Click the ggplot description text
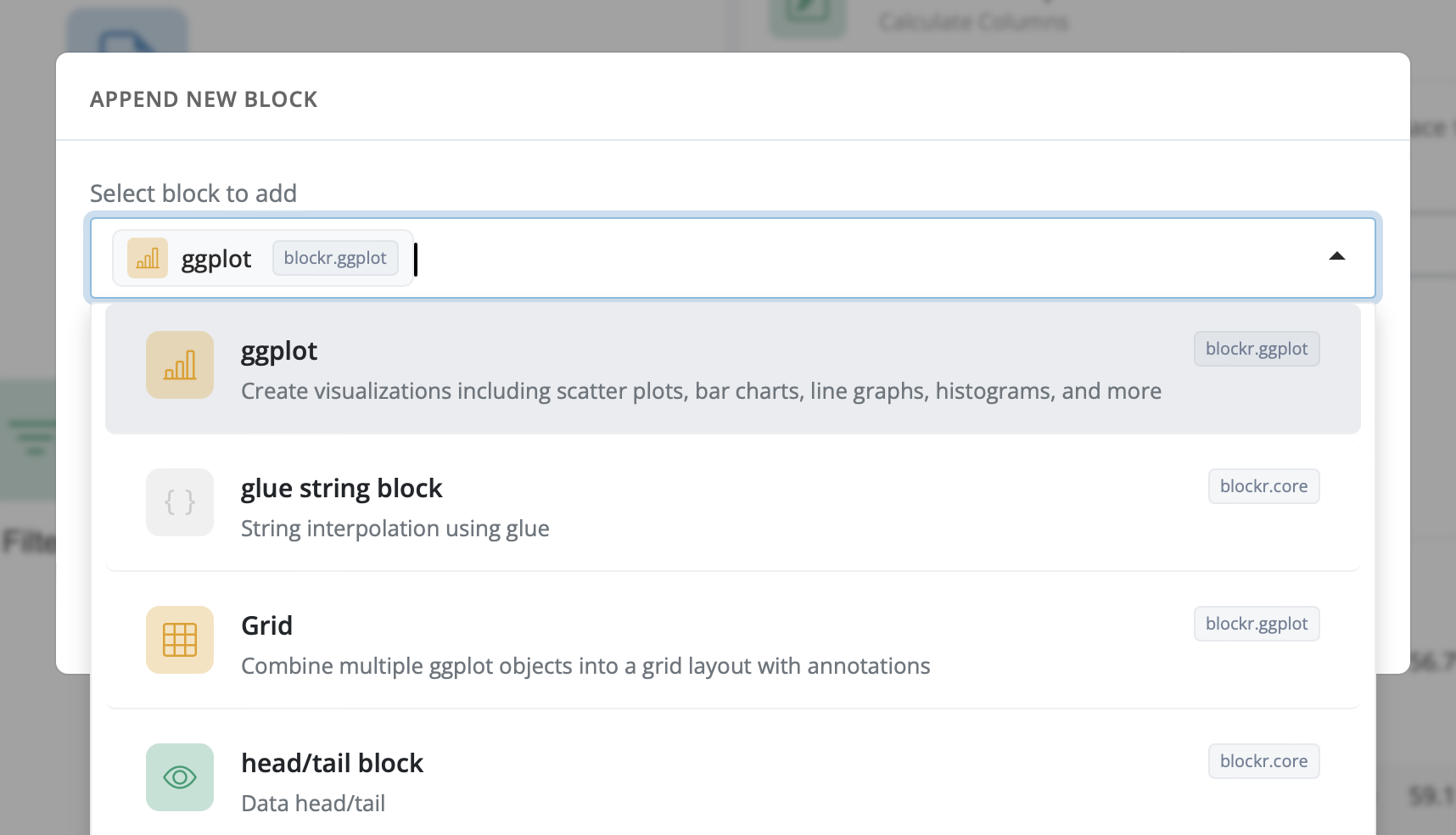Image resolution: width=1456 pixels, height=835 pixels. [x=701, y=391]
